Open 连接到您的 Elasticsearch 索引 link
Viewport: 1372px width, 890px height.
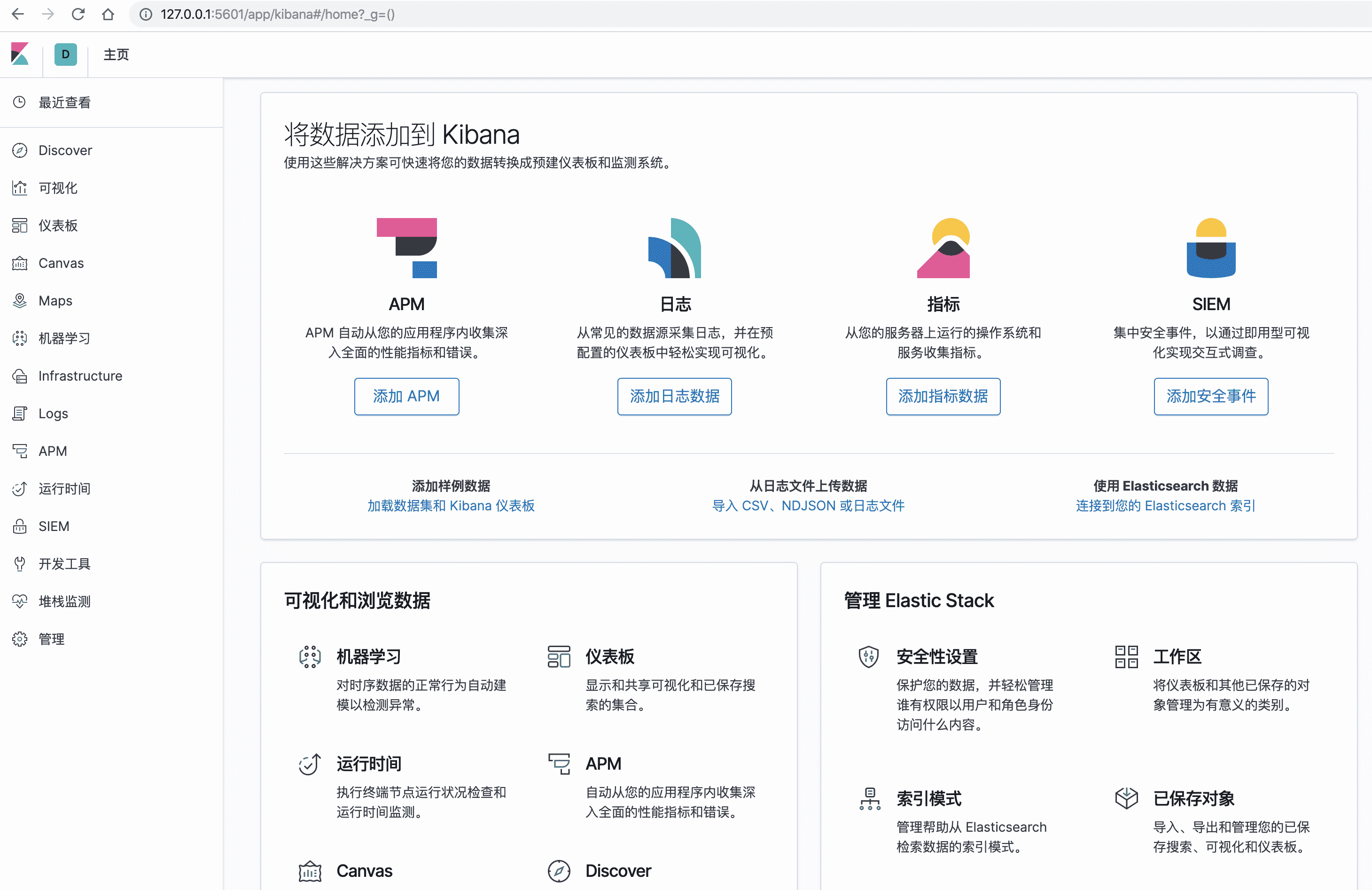click(x=1165, y=506)
